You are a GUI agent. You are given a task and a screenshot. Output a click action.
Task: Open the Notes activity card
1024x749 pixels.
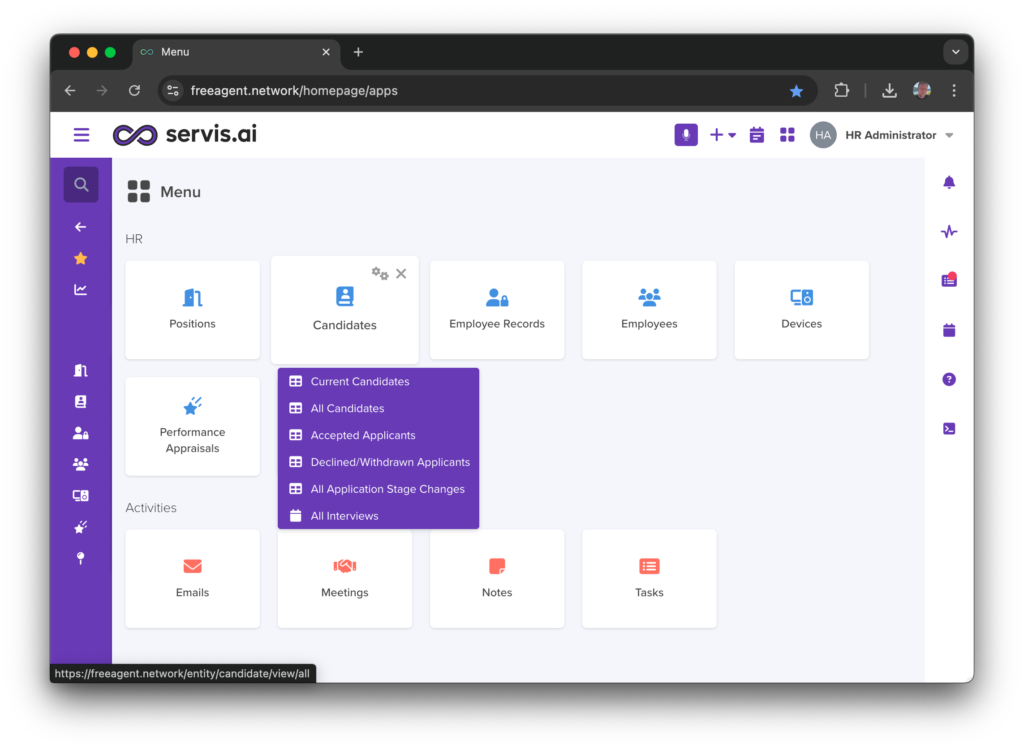tap(497, 579)
